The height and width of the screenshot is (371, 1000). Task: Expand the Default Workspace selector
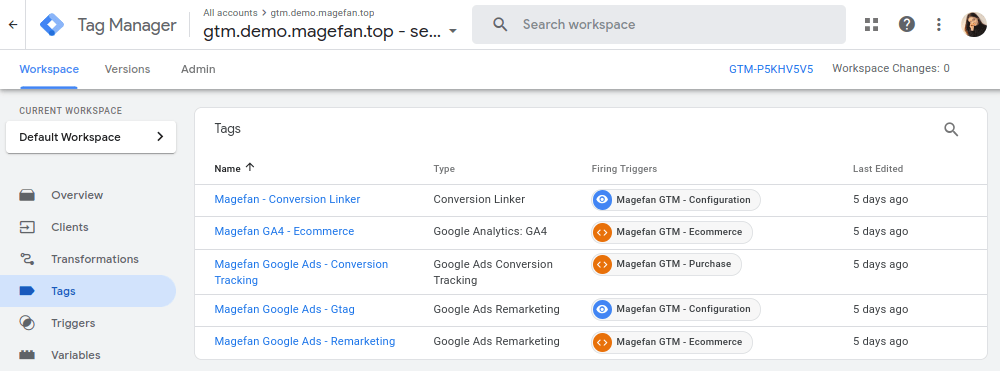click(91, 137)
